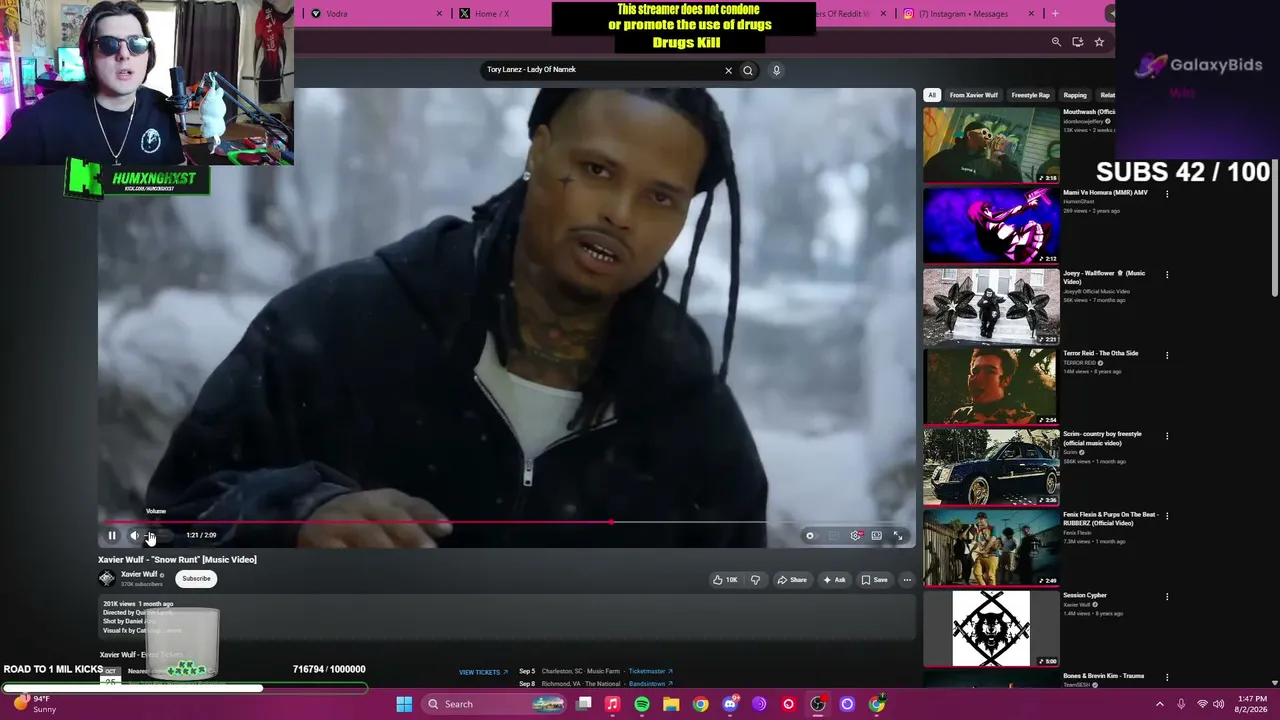This screenshot has width=1280, height=720.
Task: Subscribe to the Xavier Wulf channel
Action: click(196, 578)
